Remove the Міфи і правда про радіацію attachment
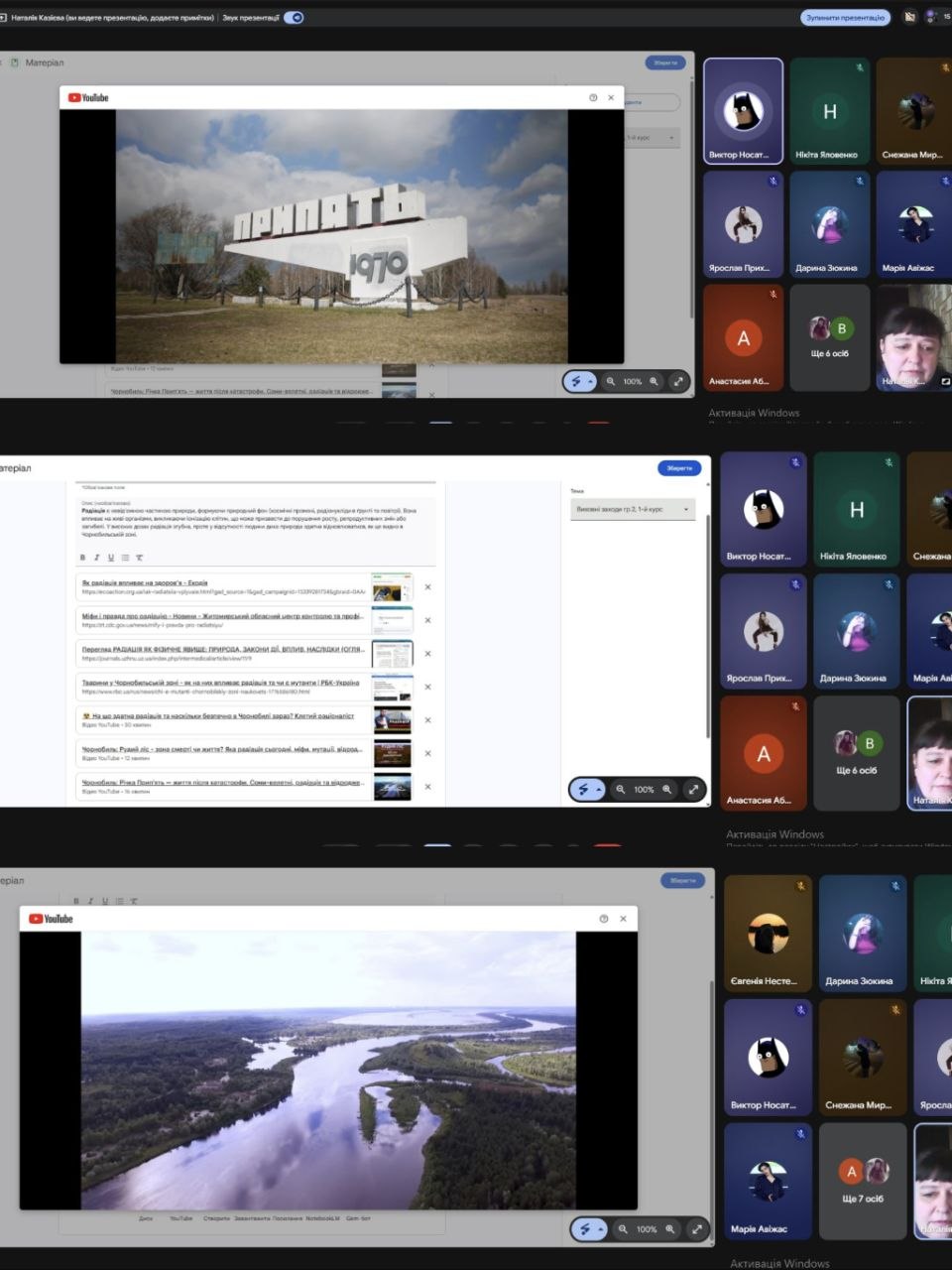952x1270 pixels. click(x=428, y=620)
